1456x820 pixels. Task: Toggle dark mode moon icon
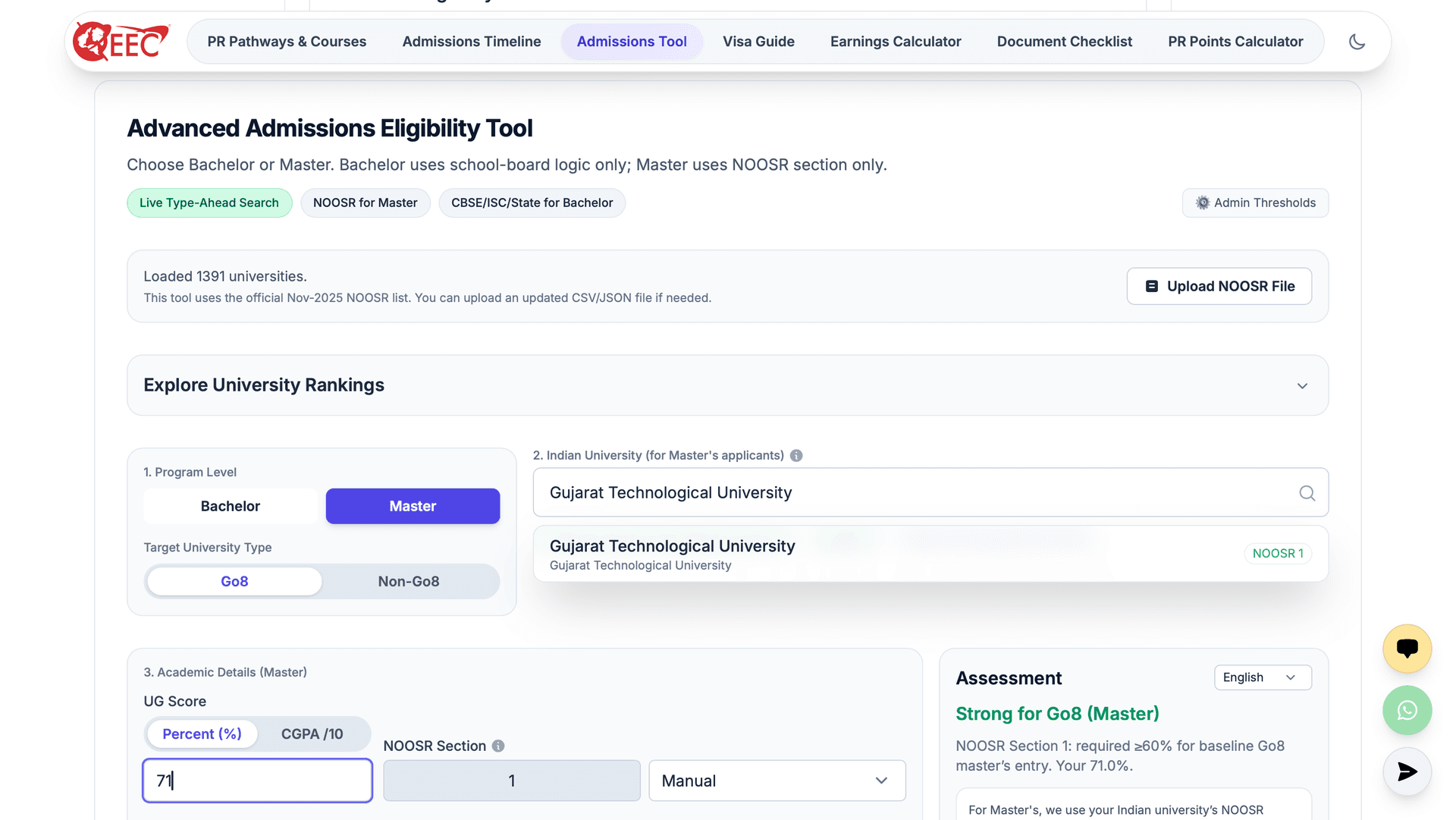[x=1357, y=42]
